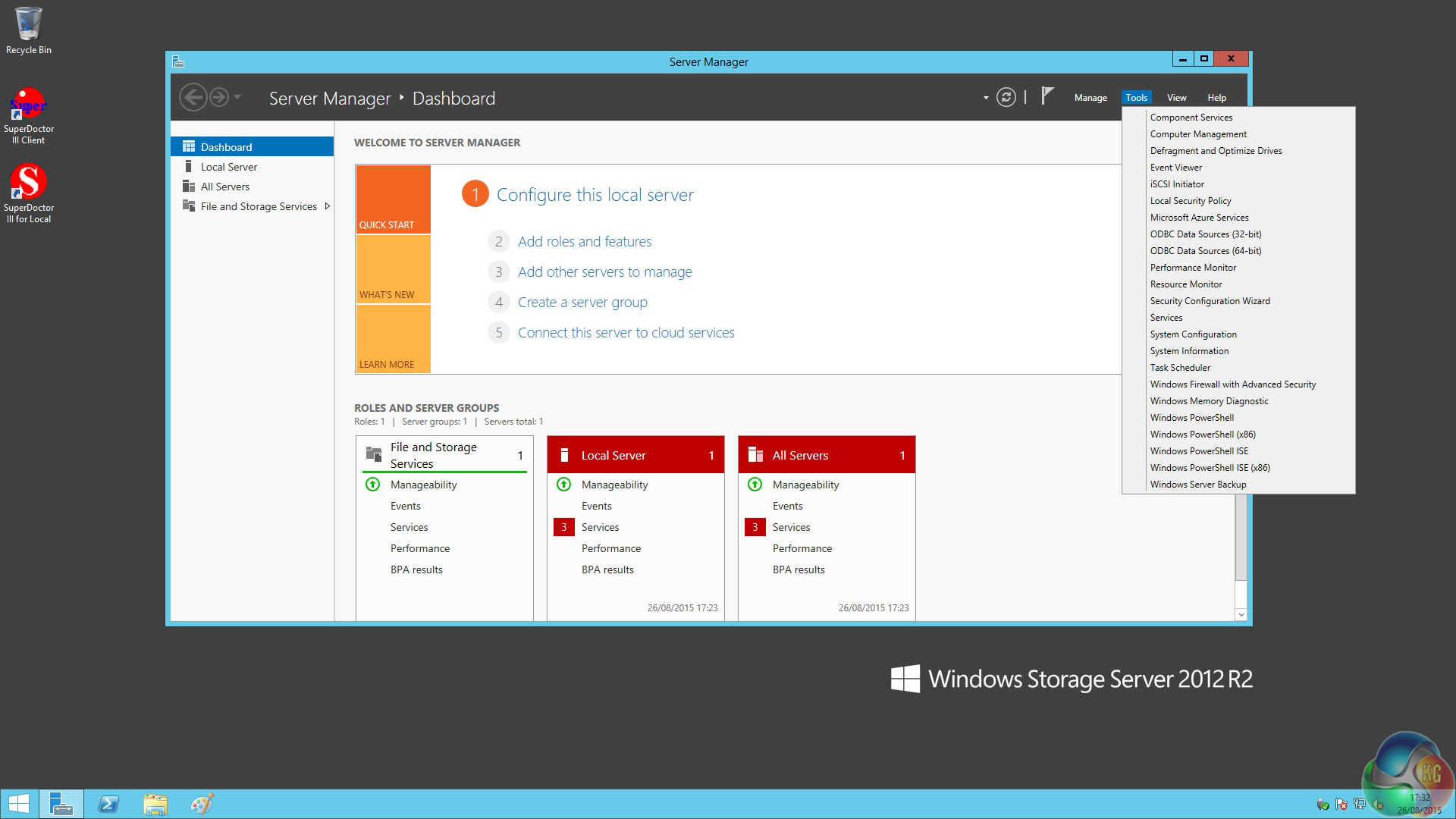Select Event Viewer from Tools menu

(x=1175, y=168)
